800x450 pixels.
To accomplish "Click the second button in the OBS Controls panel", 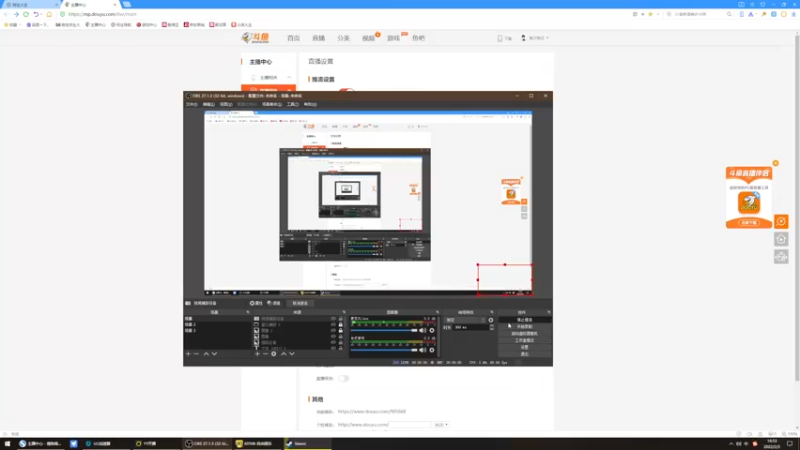I will pyautogui.click(x=524, y=327).
